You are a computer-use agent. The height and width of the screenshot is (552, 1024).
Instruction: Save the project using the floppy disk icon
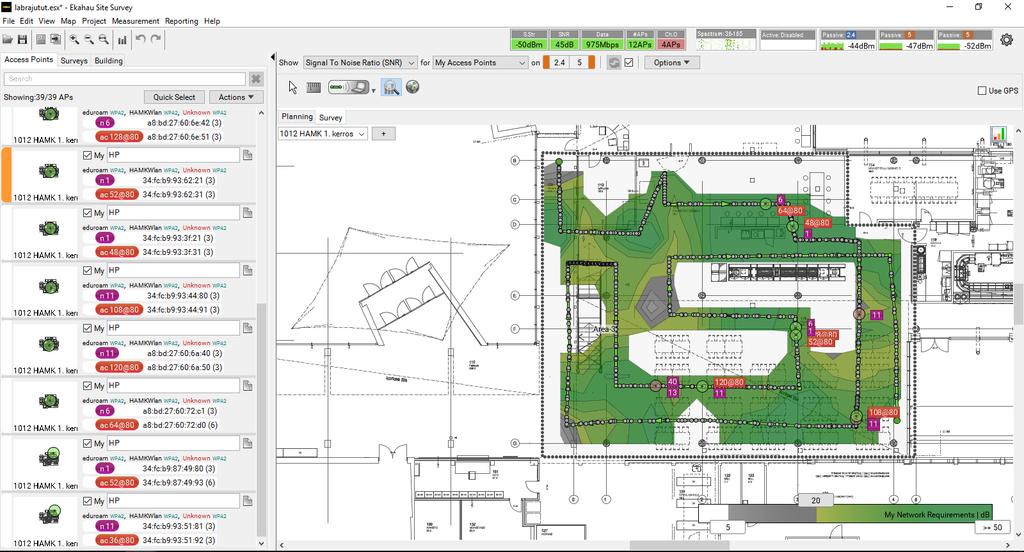pyautogui.click(x=22, y=40)
